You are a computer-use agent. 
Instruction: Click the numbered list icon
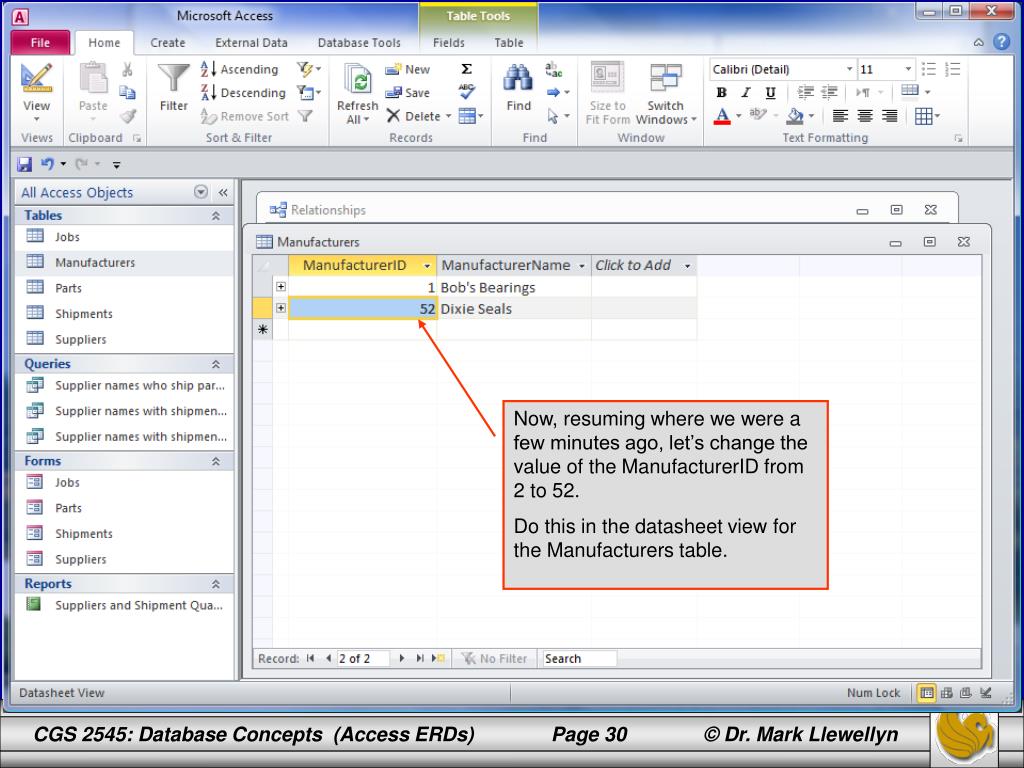coord(953,69)
